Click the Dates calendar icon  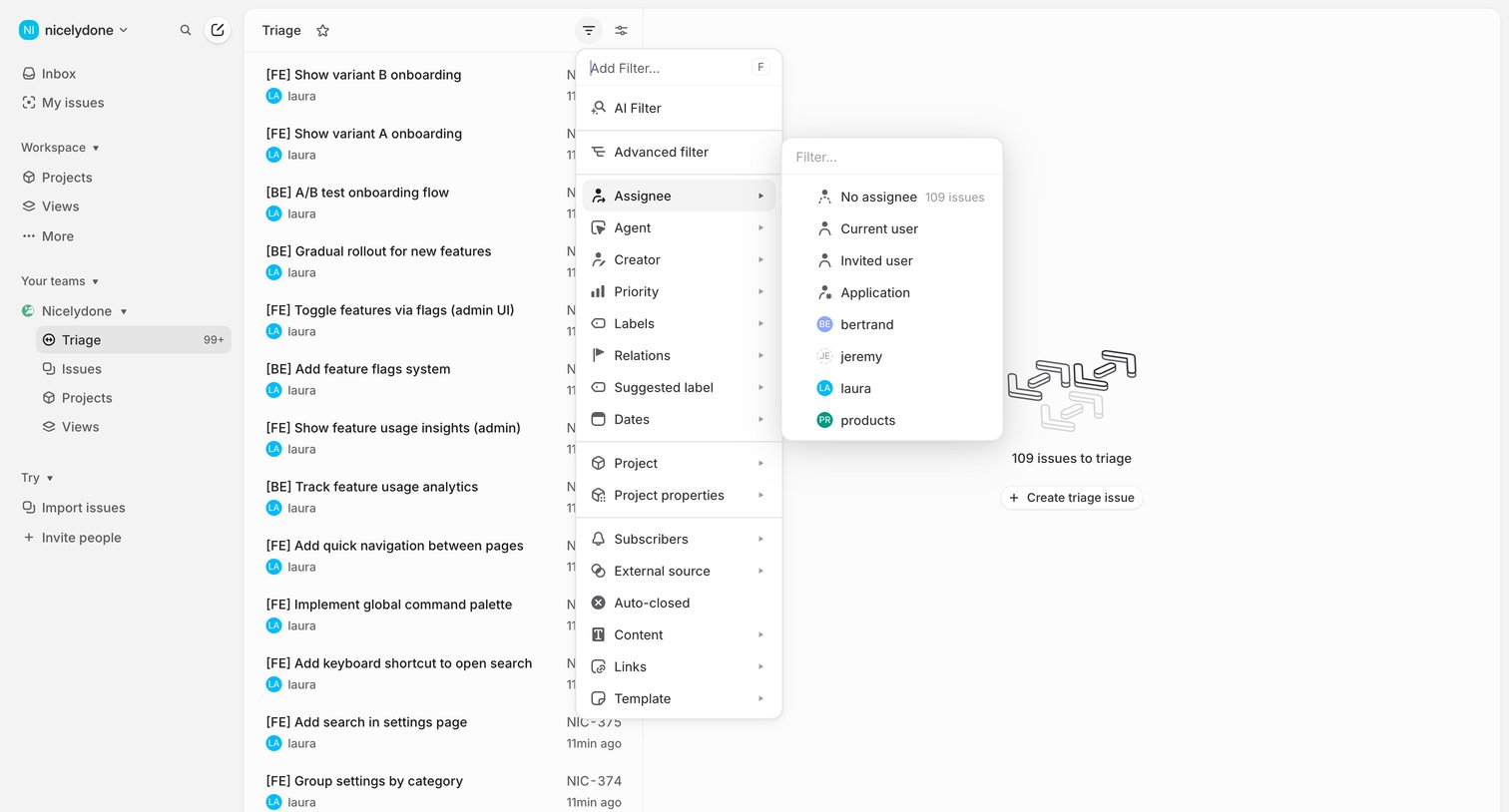(x=599, y=419)
